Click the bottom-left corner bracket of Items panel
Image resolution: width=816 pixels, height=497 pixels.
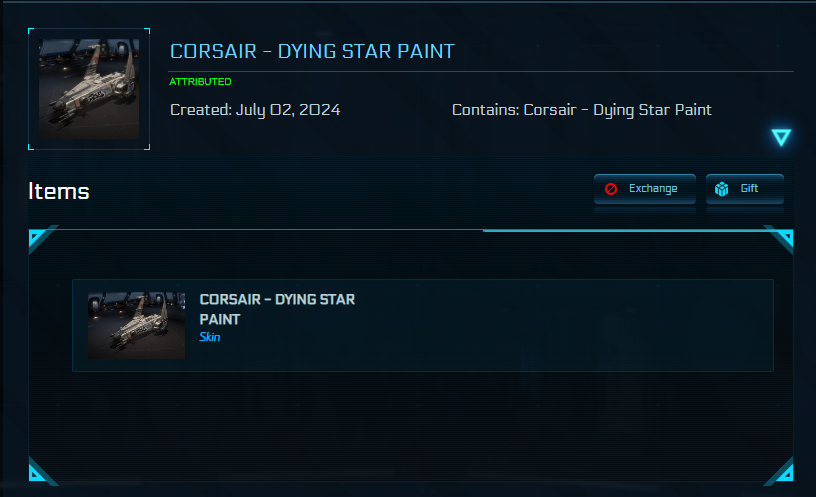click(37, 471)
